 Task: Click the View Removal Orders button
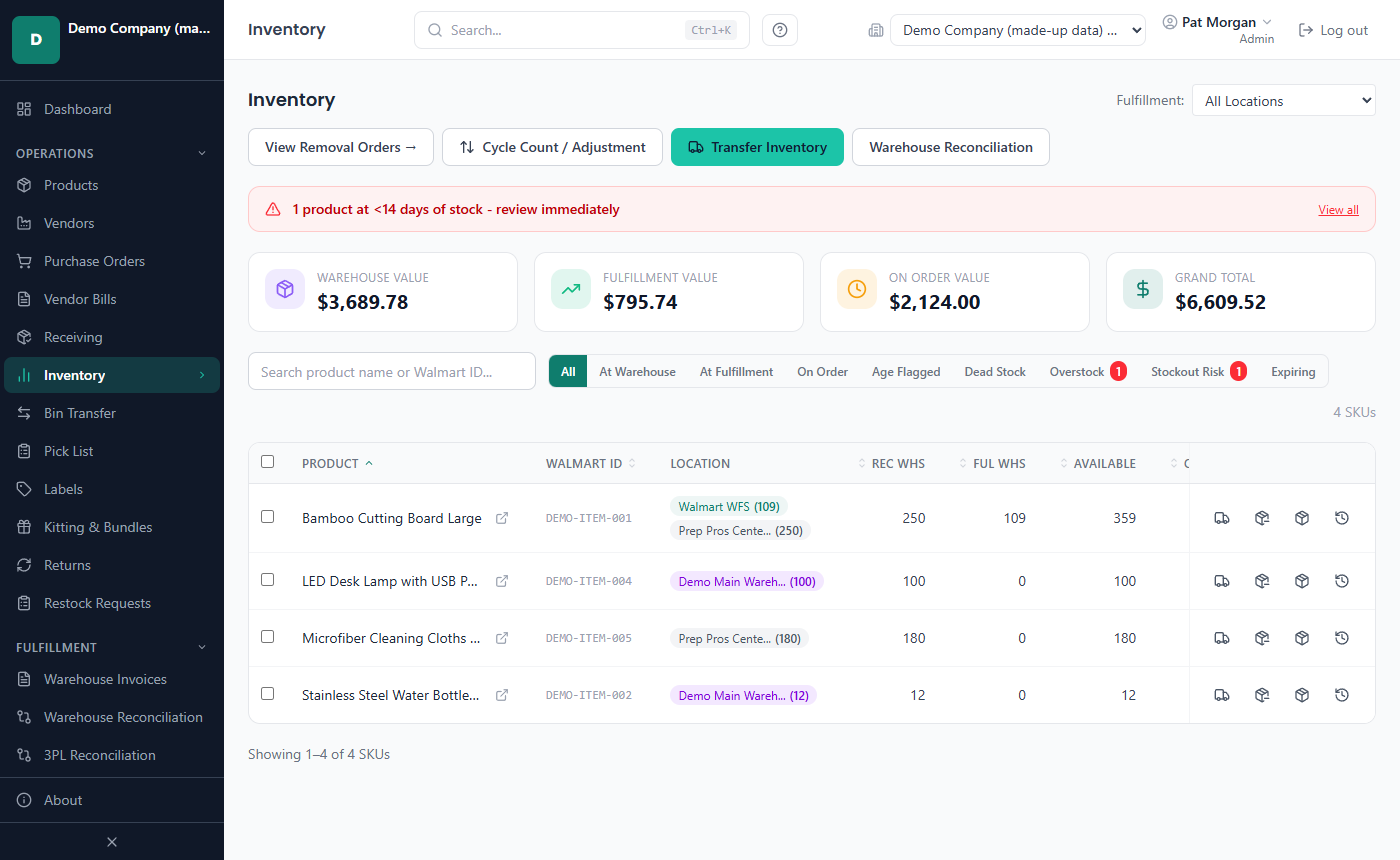pos(341,147)
